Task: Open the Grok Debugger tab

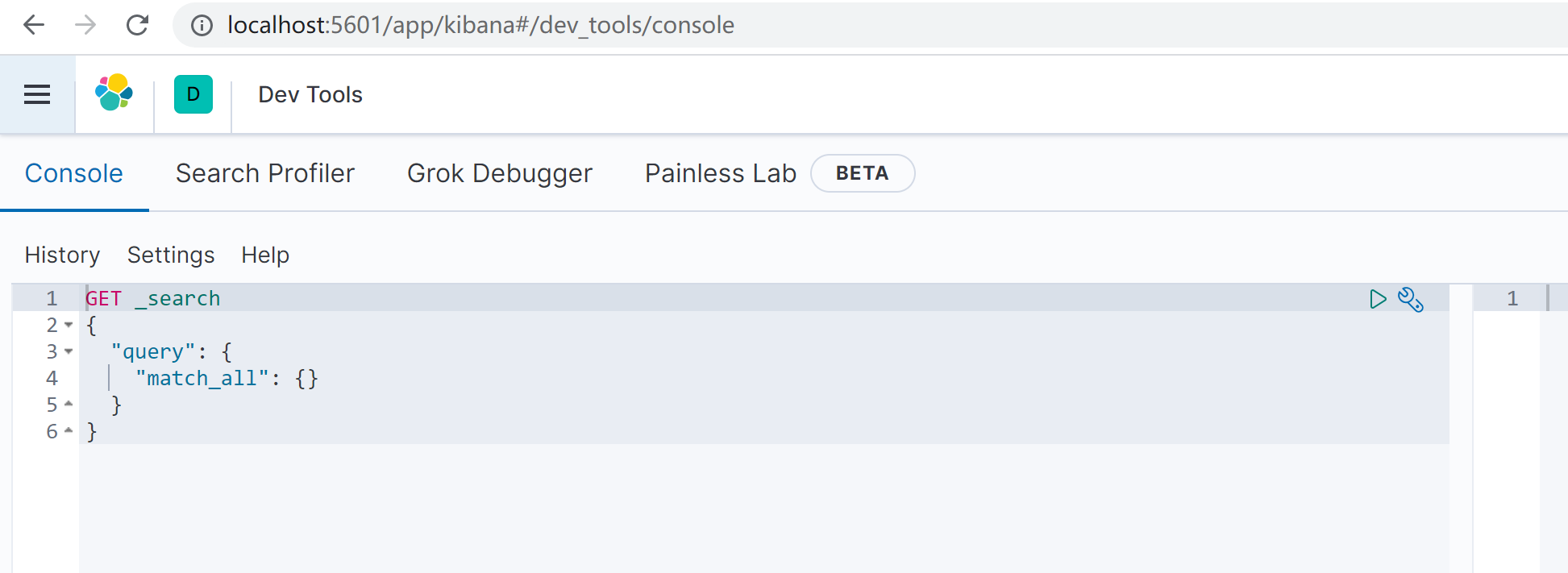Action: (499, 173)
